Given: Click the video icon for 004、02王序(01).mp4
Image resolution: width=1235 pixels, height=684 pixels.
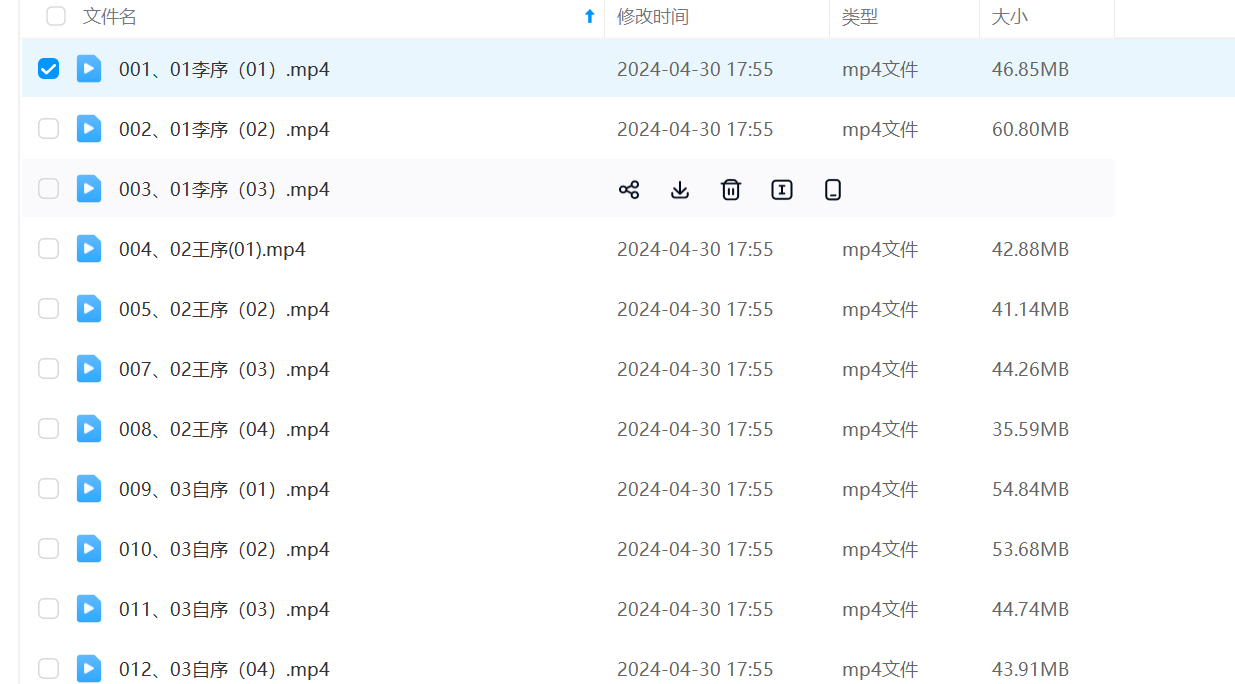Looking at the screenshot, I should pos(89,249).
